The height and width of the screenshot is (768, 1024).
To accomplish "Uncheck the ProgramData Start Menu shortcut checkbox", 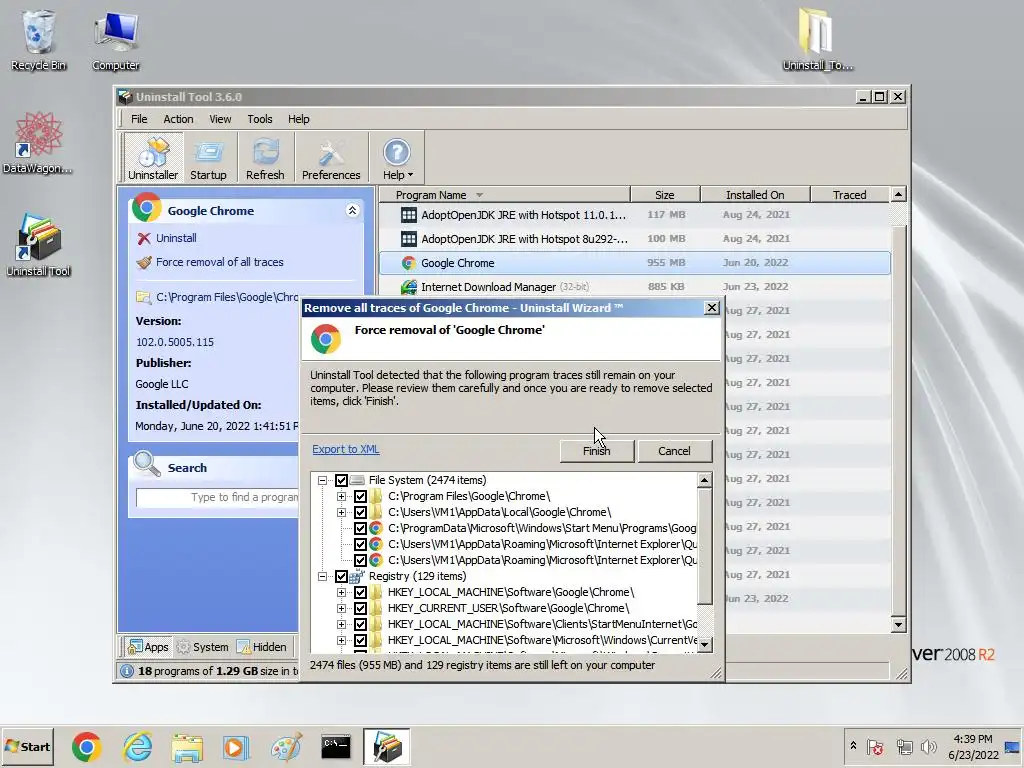I will click(360, 528).
